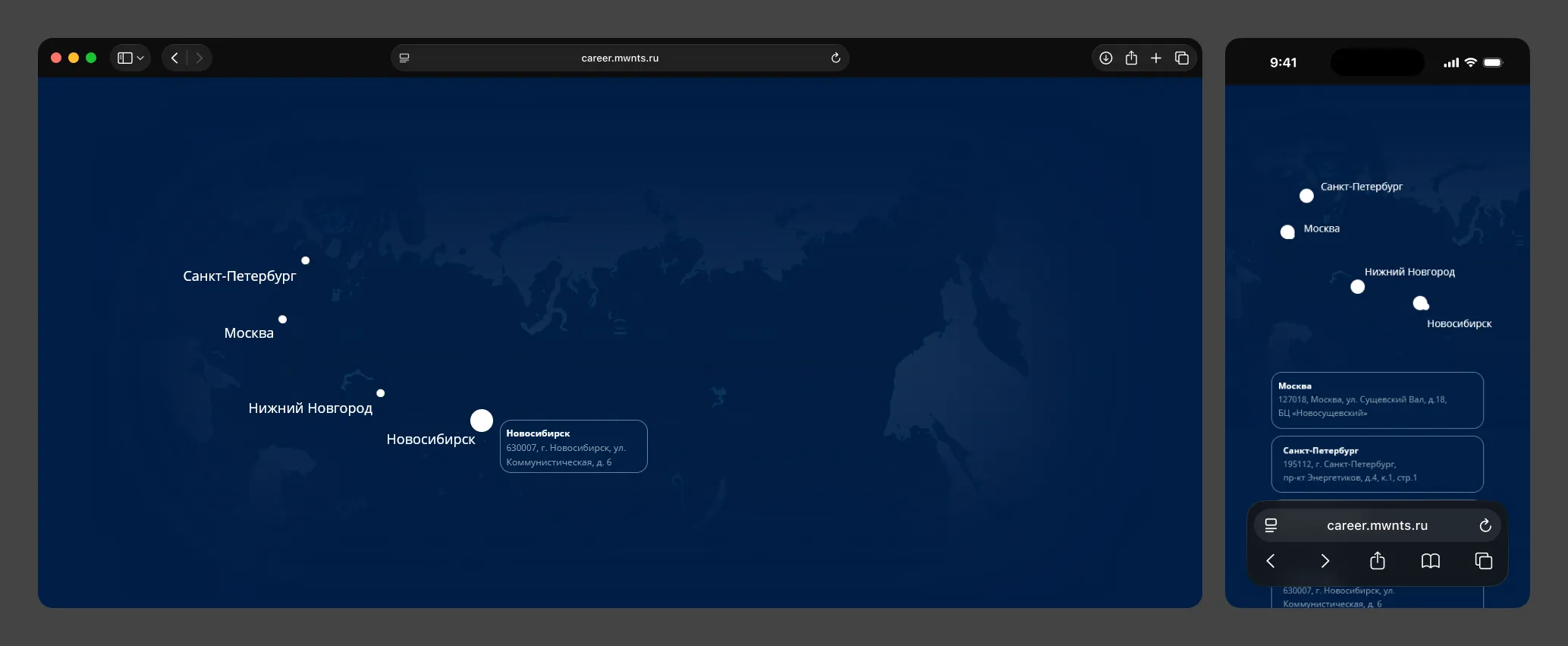Viewport: 1568px width, 646px height.
Task: Open the Новосибирск address card on desktop
Action: click(x=573, y=447)
